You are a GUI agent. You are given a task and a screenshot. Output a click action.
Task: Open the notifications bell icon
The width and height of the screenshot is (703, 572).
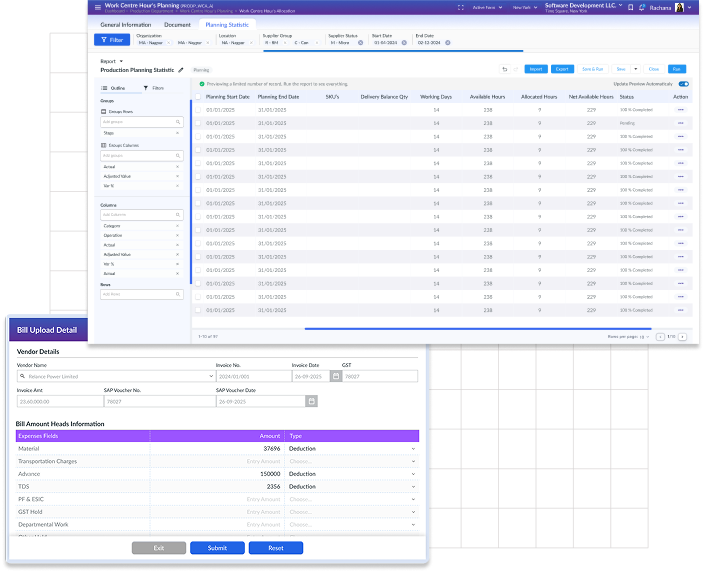pos(642,8)
